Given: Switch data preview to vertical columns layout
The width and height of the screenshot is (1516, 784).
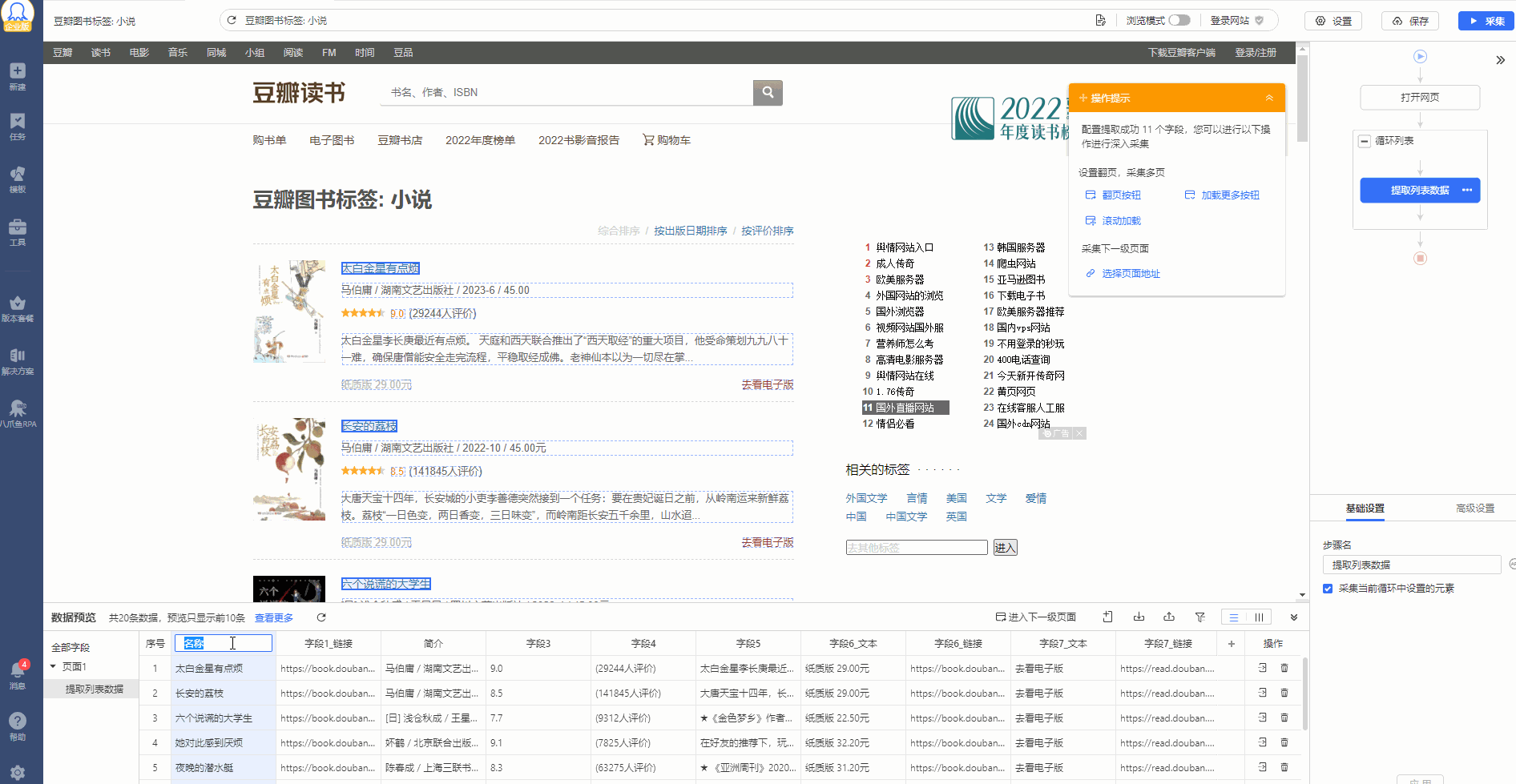Looking at the screenshot, I should 1259,617.
